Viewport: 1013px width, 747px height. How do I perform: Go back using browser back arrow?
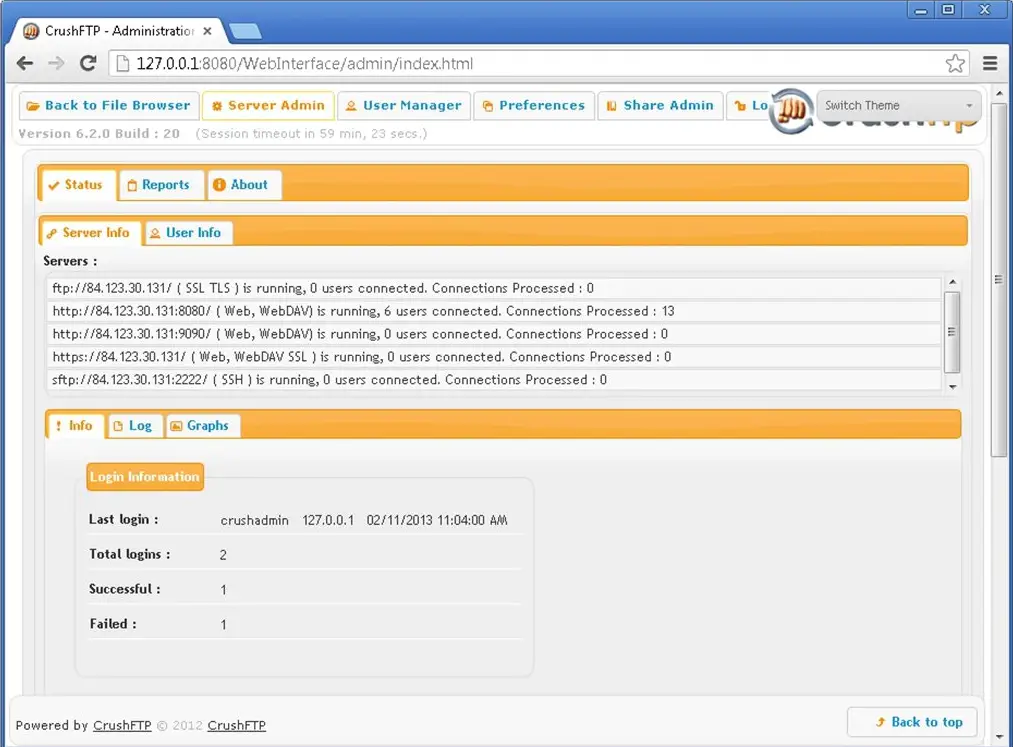tap(25, 63)
